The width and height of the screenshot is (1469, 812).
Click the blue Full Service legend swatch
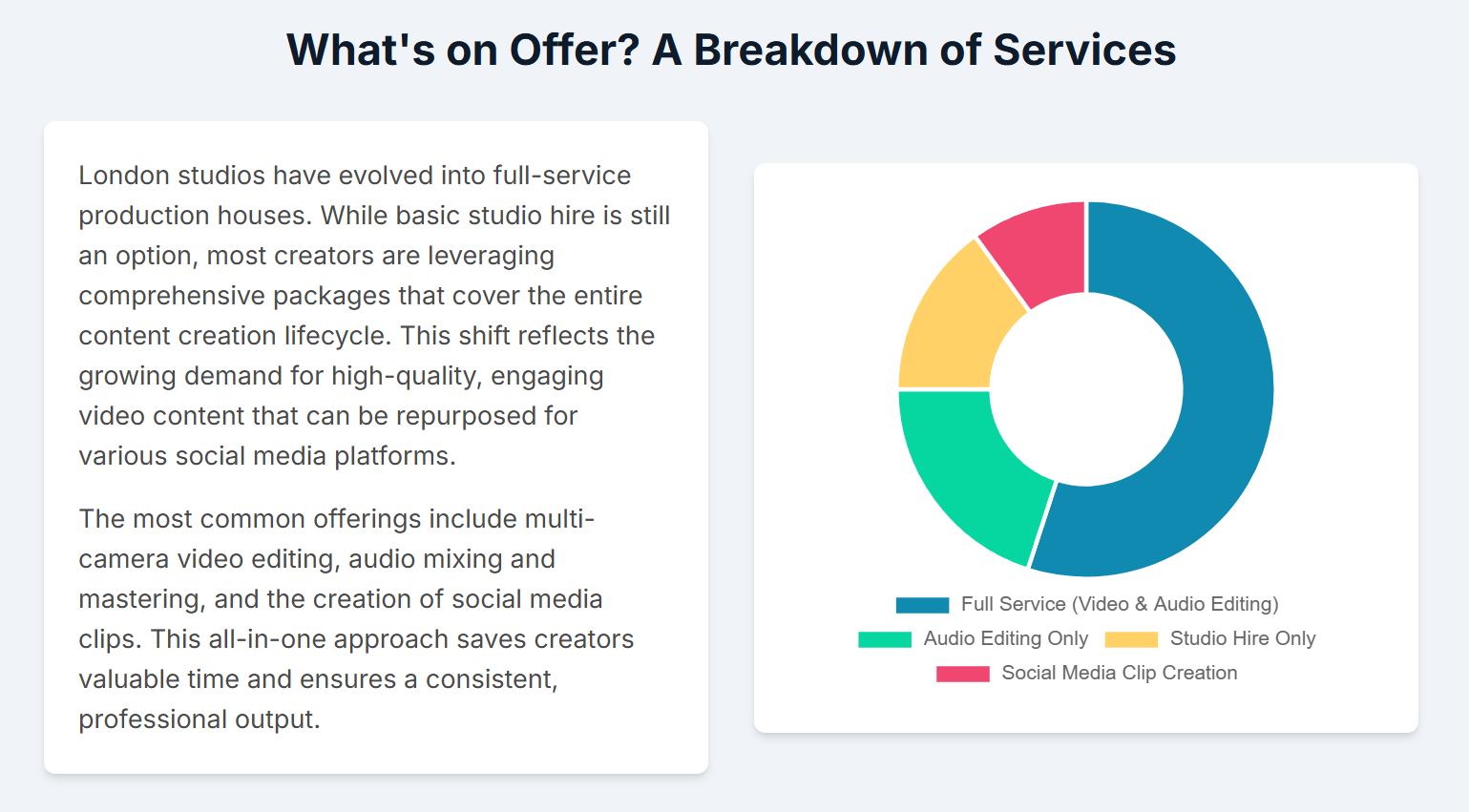pyautogui.click(x=922, y=605)
